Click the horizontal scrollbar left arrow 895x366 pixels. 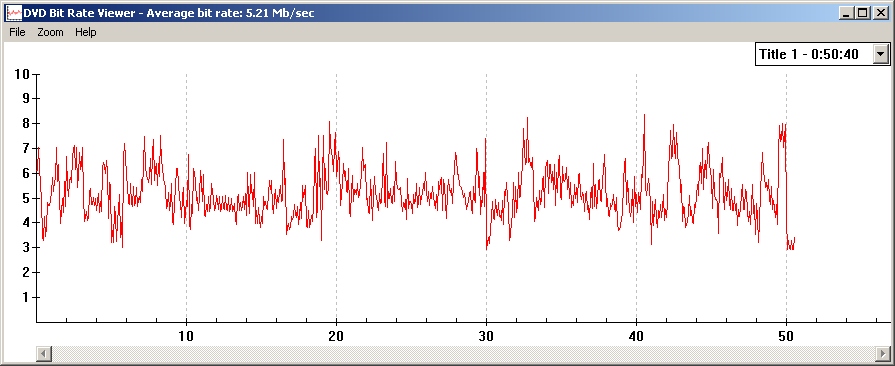[44, 353]
